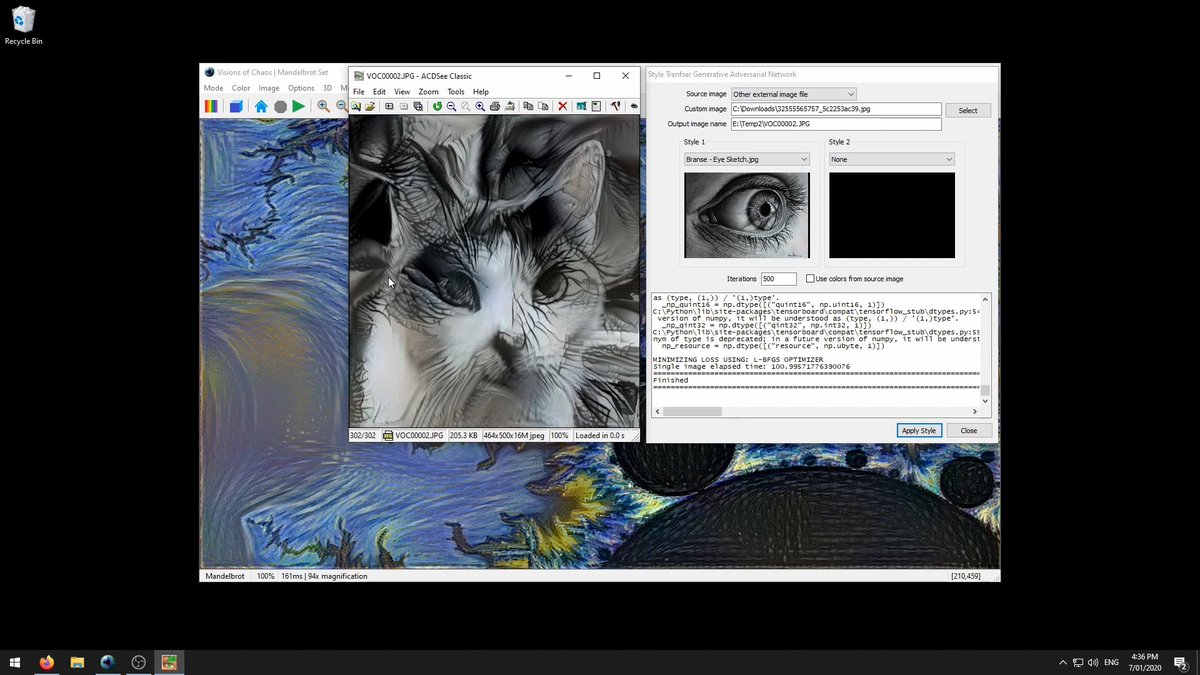Click the Close button in Style Transfer dialog
This screenshot has width=1200, height=675.
tap(969, 430)
